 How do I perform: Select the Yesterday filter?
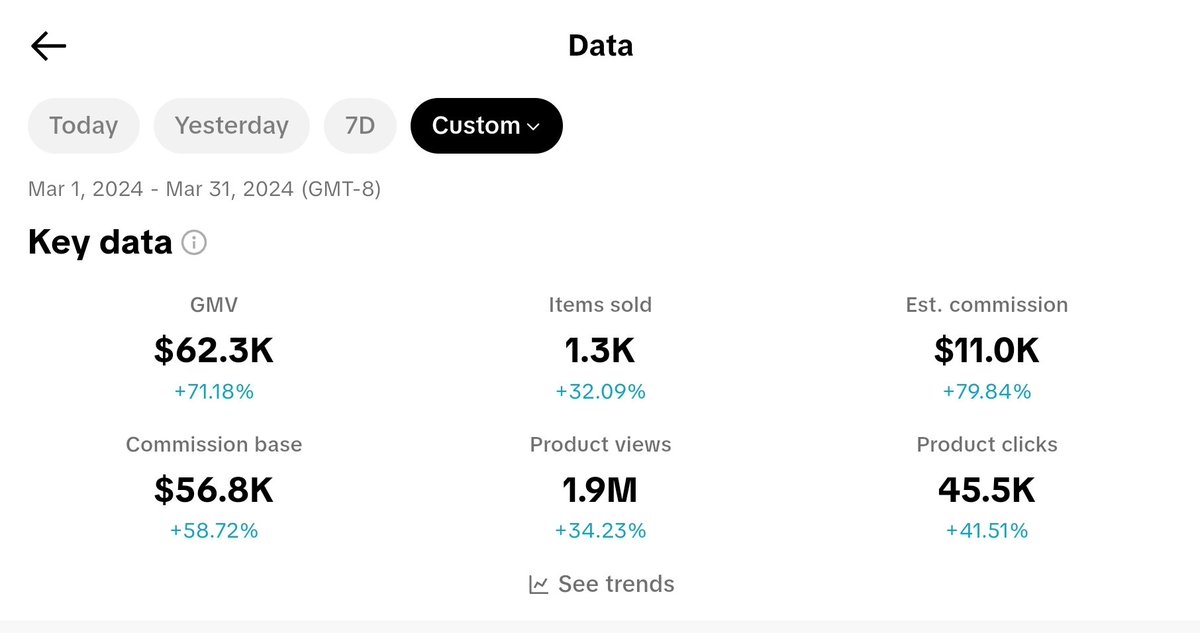pos(232,126)
